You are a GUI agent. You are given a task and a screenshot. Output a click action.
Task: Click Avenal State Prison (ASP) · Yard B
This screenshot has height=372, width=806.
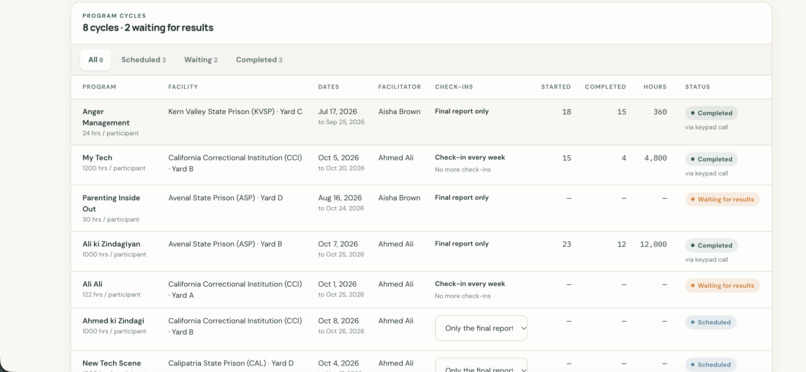pyautogui.click(x=225, y=244)
